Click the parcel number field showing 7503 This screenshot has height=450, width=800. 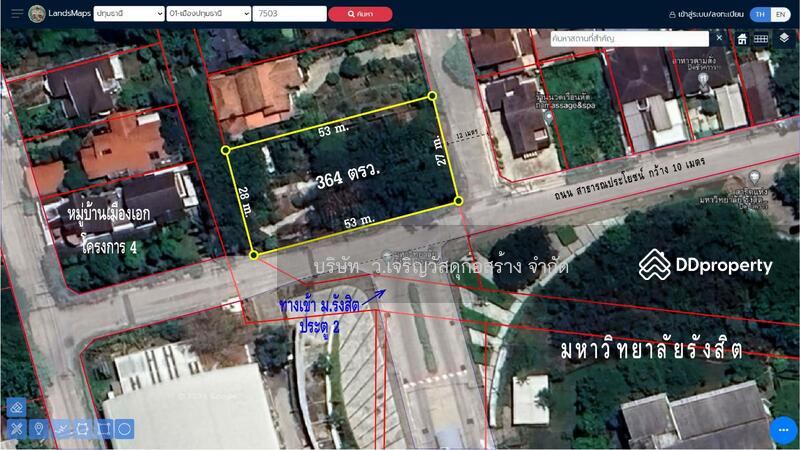(x=289, y=14)
